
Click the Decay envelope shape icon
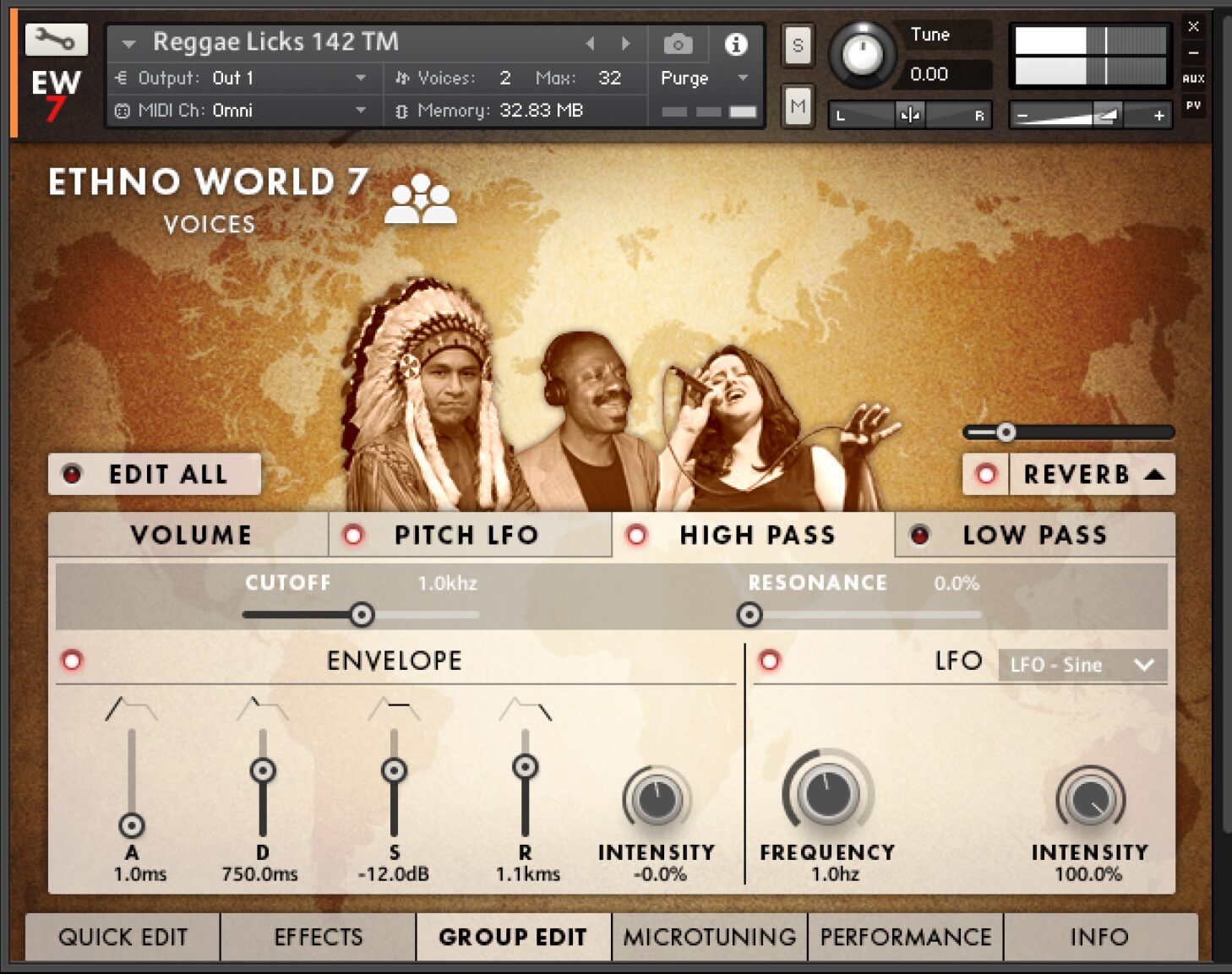263,708
